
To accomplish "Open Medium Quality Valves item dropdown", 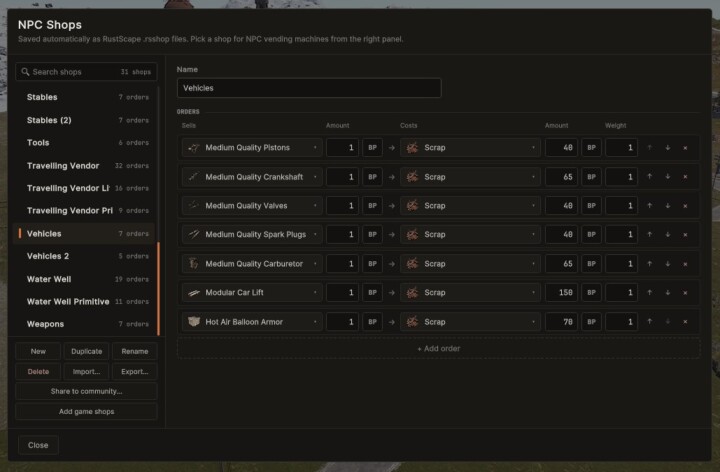I will point(252,206).
